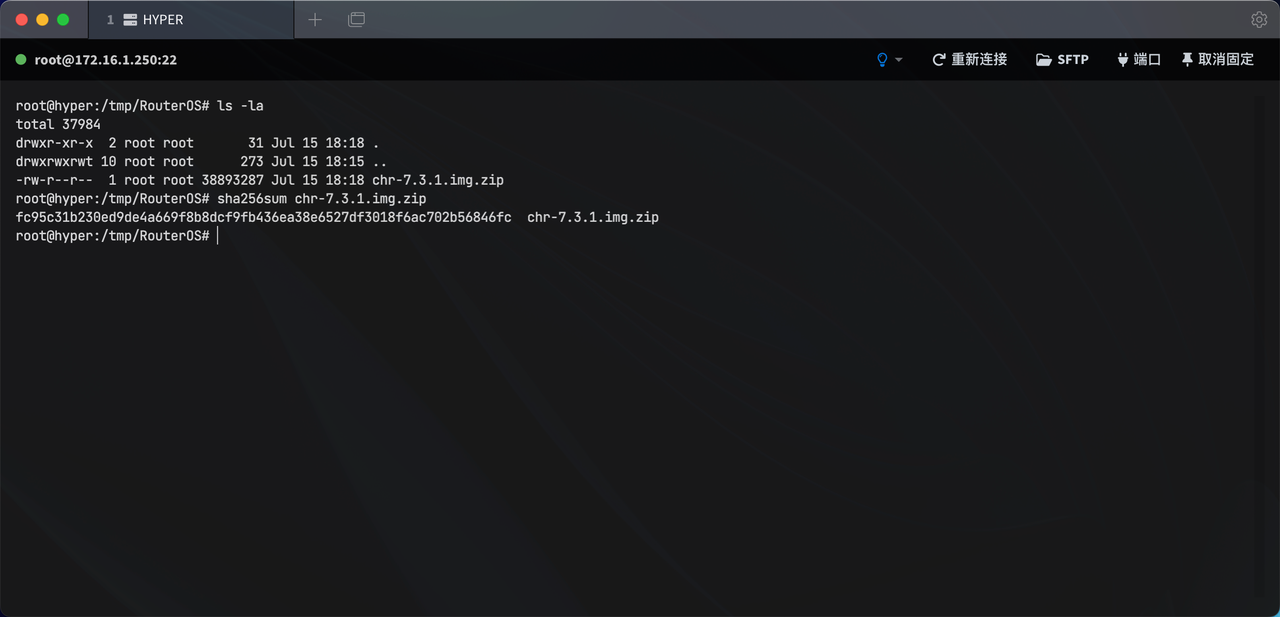The width and height of the screenshot is (1280, 617).
Task: Focus the terminal at the last prompt cursor
Action: (x=216, y=235)
